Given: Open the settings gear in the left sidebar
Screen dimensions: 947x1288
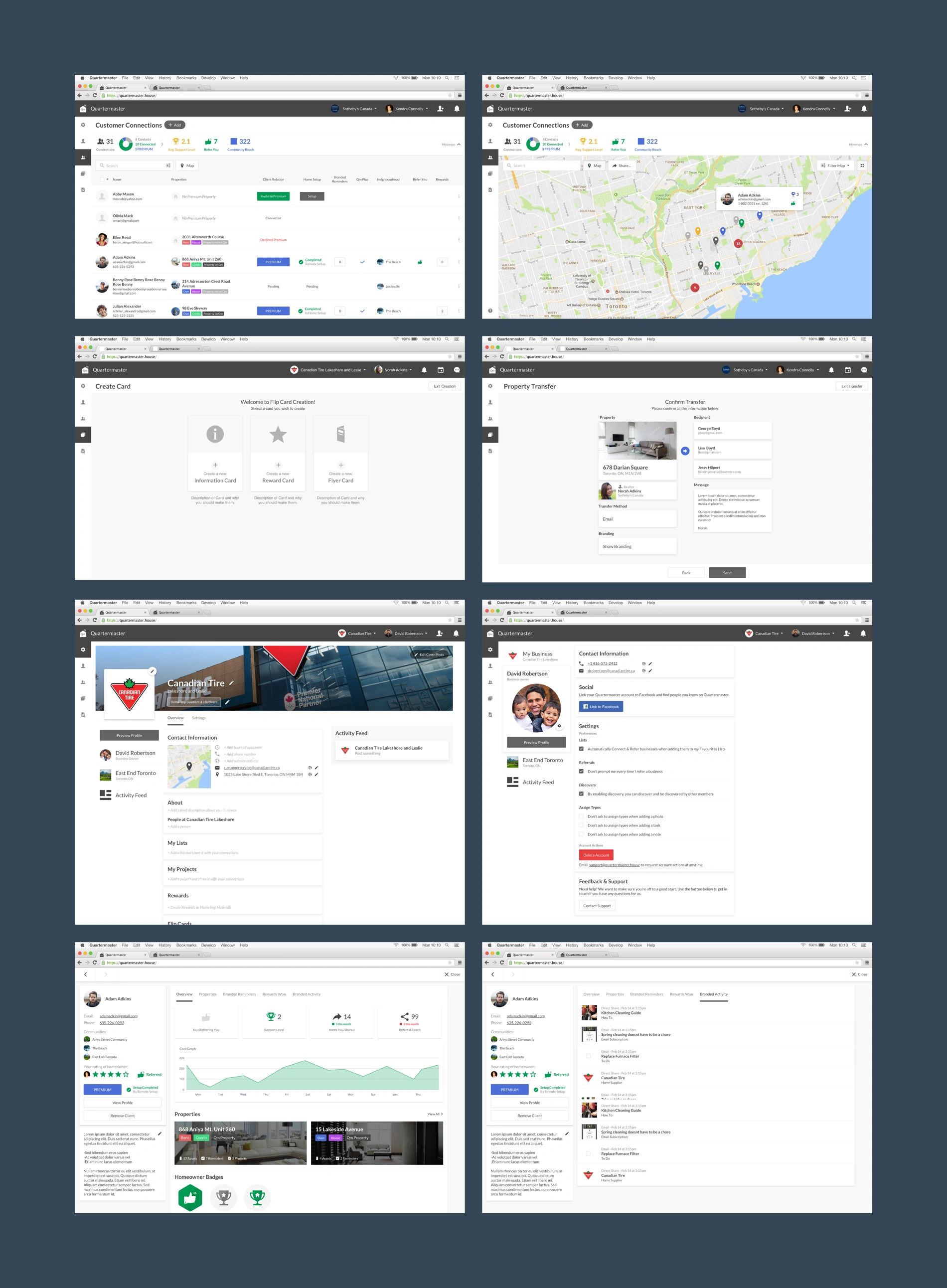Looking at the screenshot, I should click(x=83, y=125).
